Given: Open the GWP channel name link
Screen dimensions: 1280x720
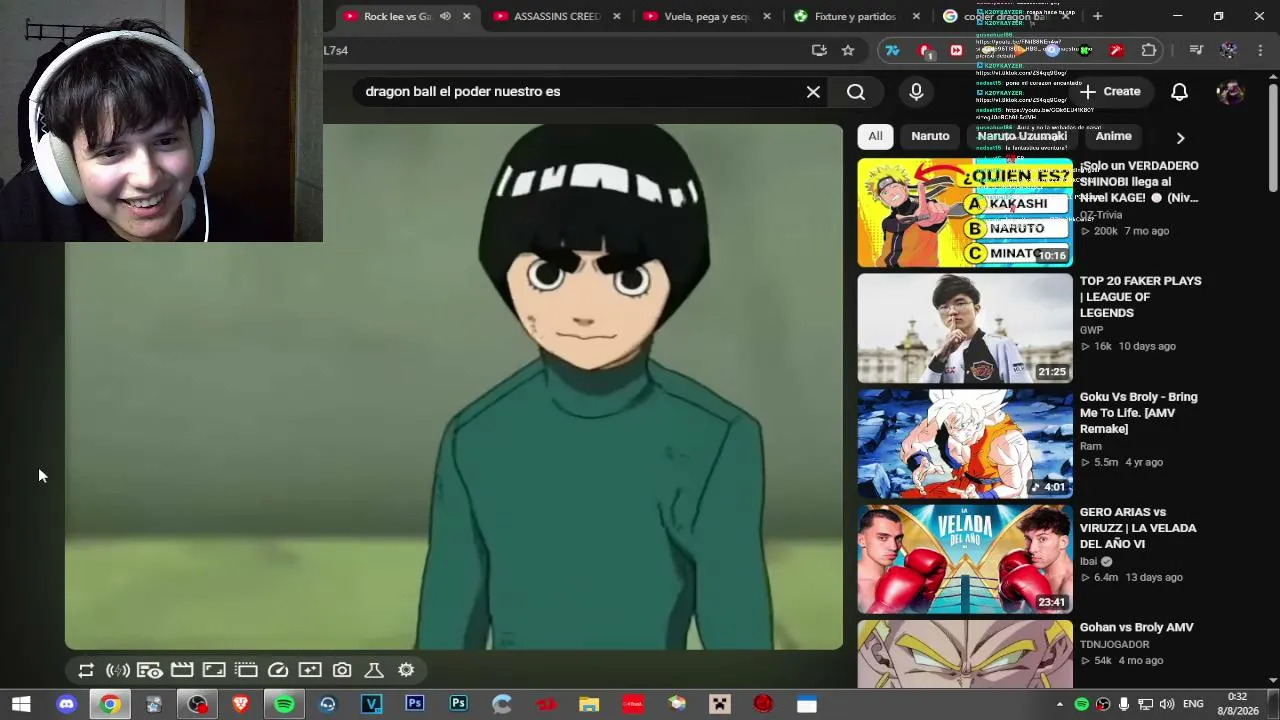Looking at the screenshot, I should coord(1091,330).
